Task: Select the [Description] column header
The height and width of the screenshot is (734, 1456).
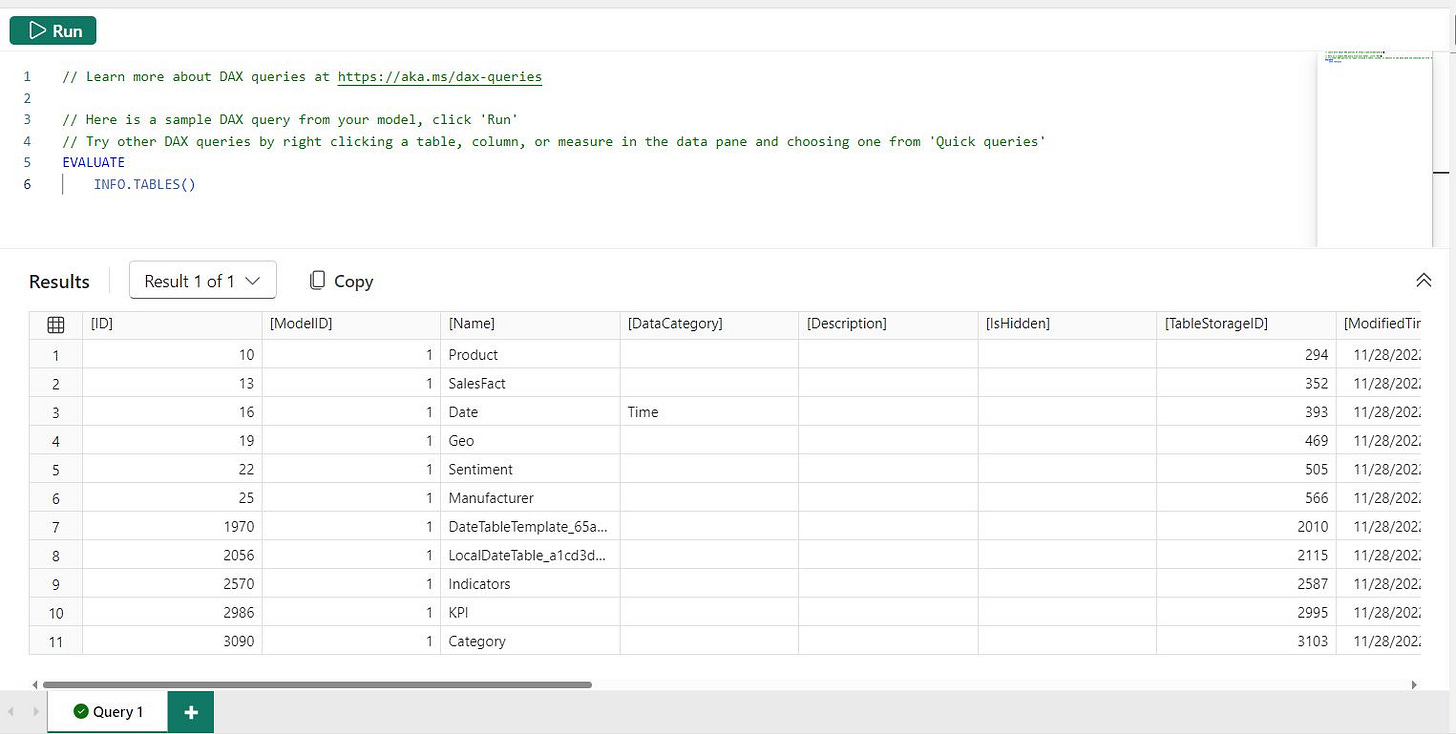Action: click(x=888, y=324)
